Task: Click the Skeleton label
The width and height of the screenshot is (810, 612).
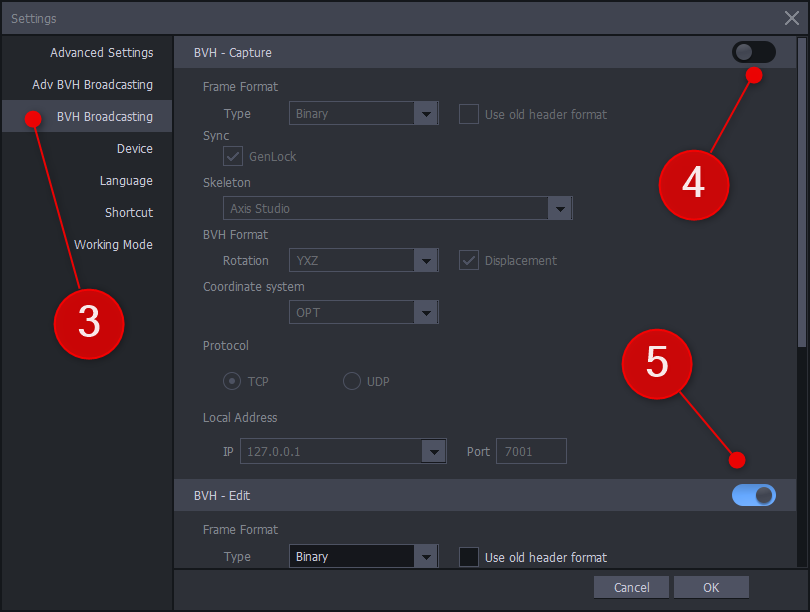Action: [227, 182]
